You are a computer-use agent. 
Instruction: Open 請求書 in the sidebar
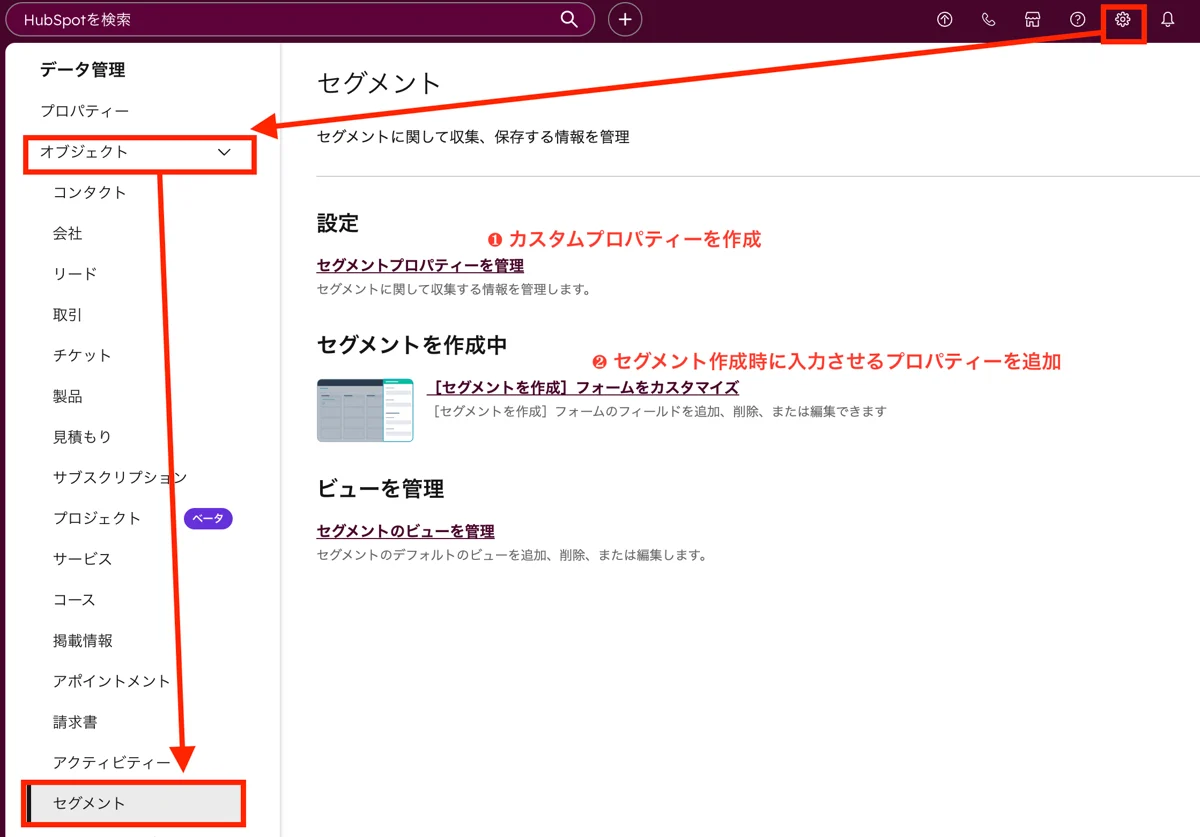pos(77,721)
